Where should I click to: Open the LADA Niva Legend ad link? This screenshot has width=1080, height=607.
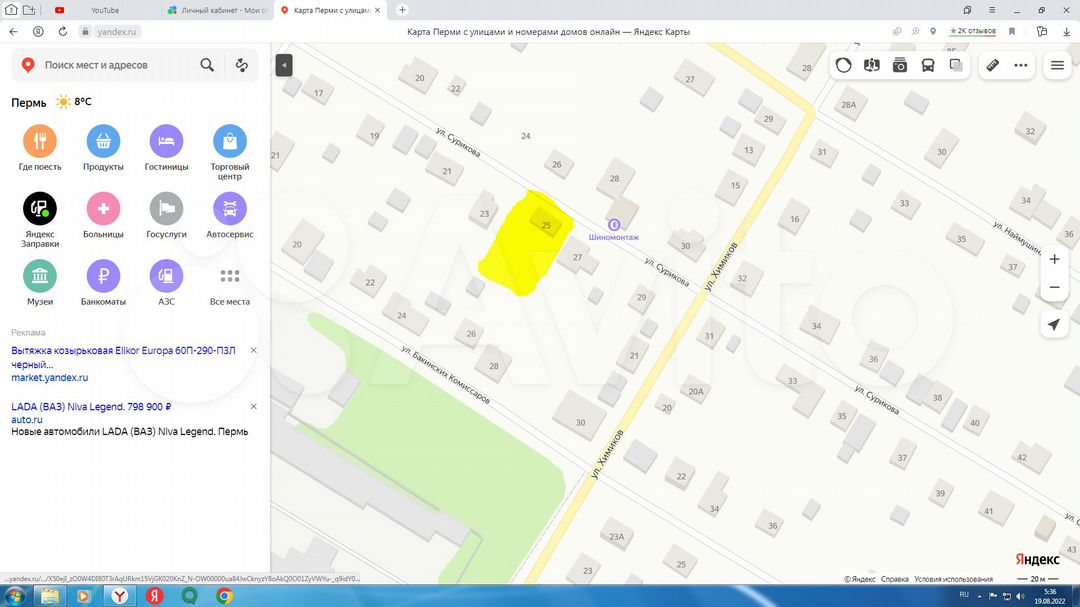tap(92, 407)
